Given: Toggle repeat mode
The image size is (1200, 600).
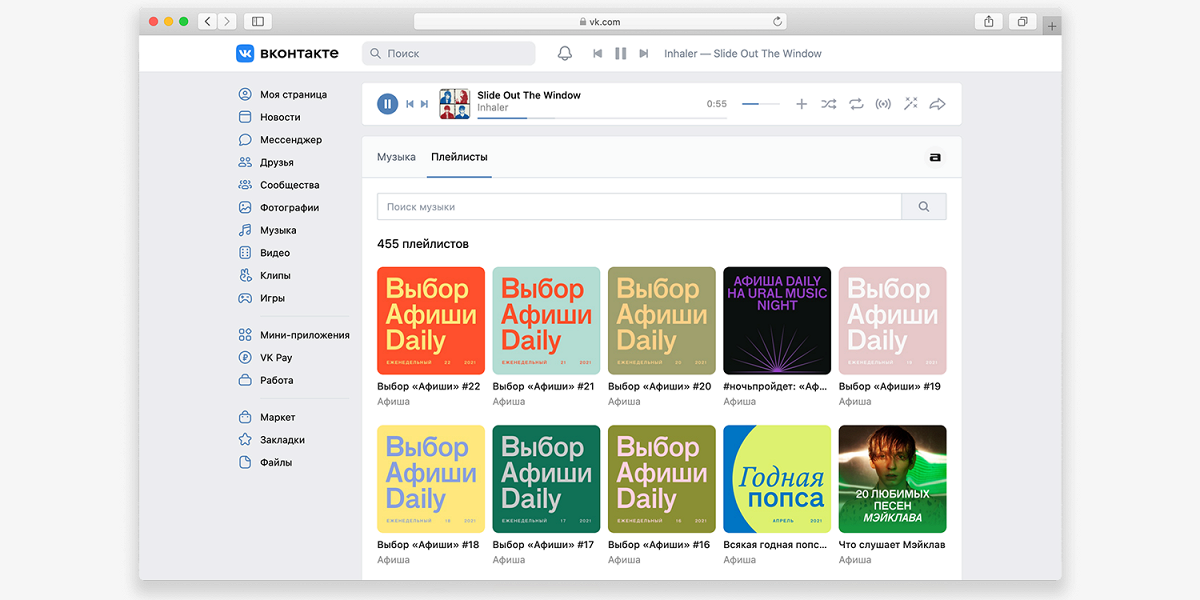Looking at the screenshot, I should click(856, 104).
